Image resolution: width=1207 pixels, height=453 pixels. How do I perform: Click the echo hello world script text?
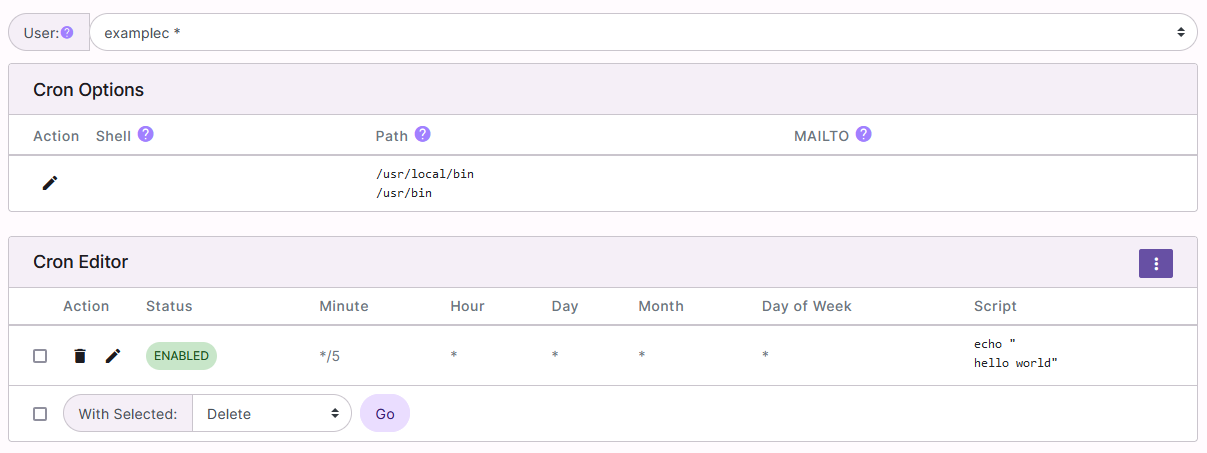coord(1015,354)
